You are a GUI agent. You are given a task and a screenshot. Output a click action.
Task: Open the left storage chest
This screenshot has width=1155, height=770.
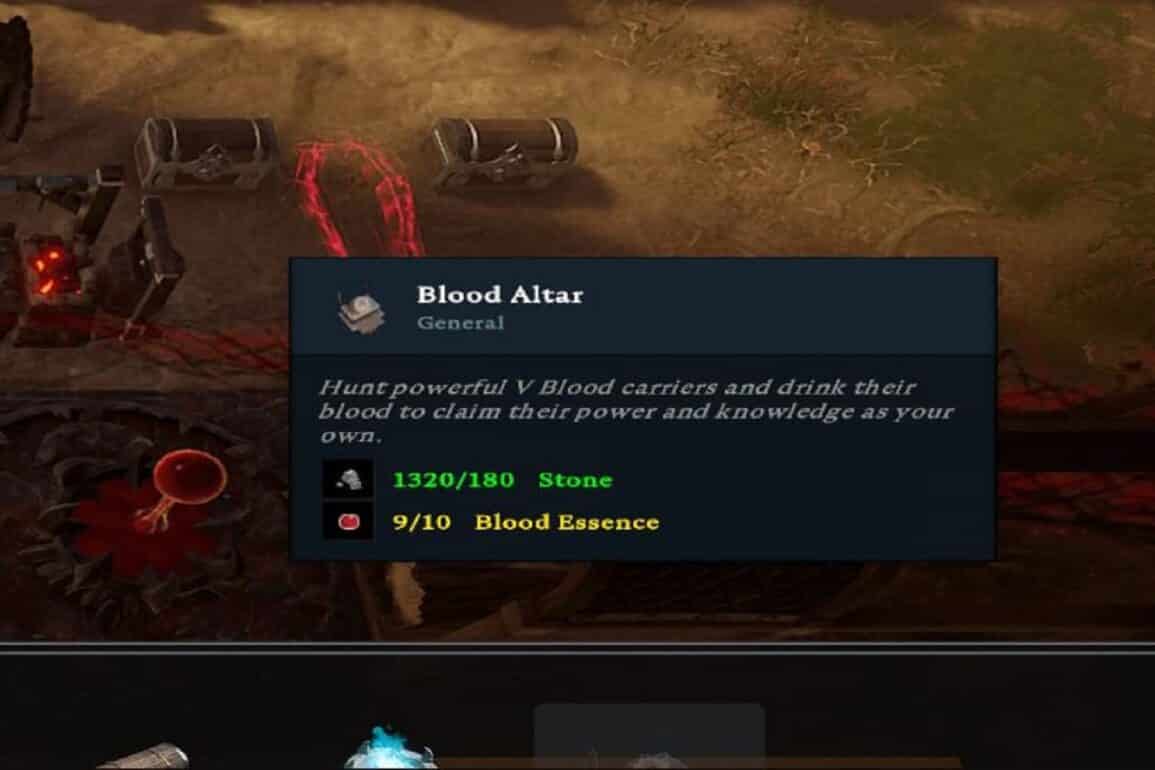coord(206,154)
